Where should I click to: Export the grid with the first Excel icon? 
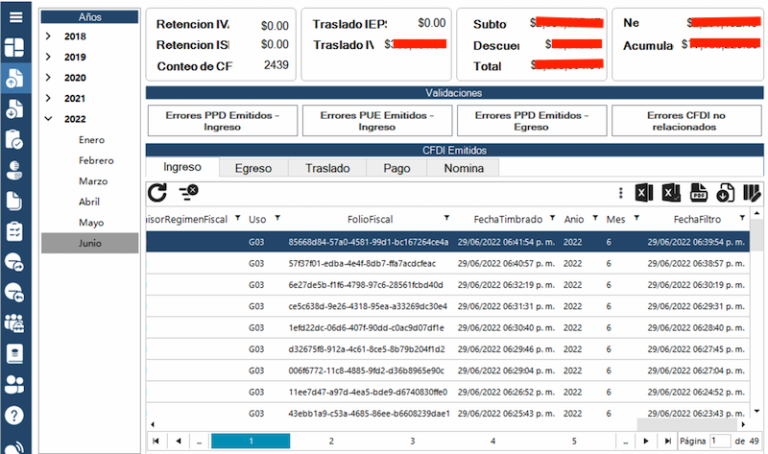[x=646, y=193]
